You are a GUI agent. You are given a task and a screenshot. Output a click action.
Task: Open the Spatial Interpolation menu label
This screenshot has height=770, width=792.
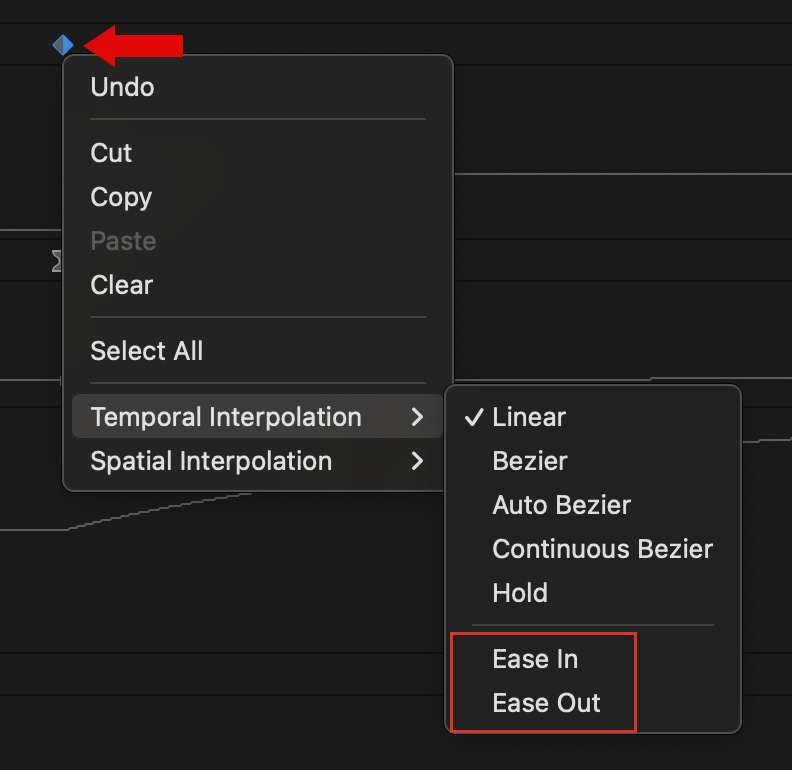210,461
